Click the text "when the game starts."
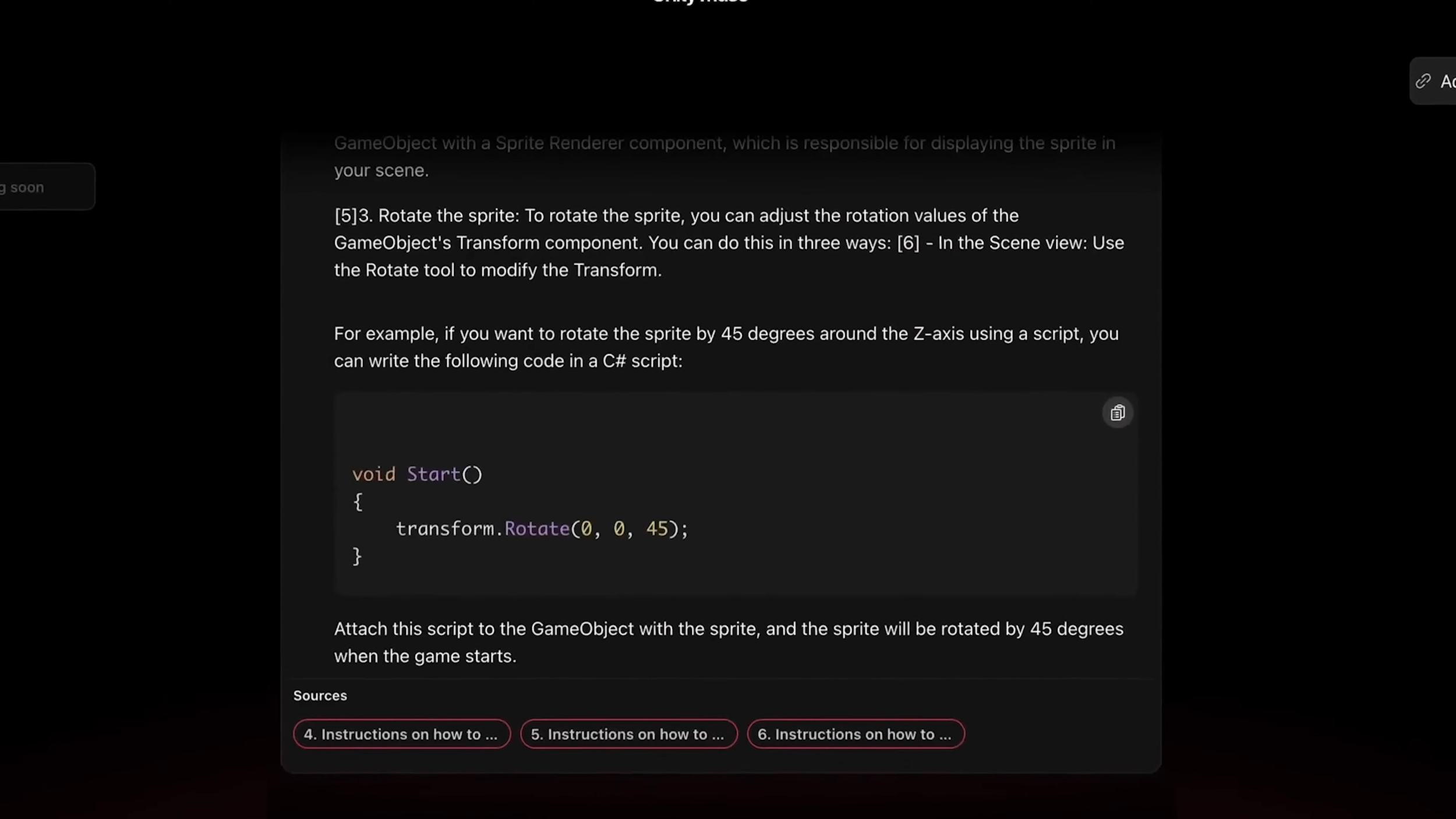The image size is (1456, 819). [x=425, y=656]
